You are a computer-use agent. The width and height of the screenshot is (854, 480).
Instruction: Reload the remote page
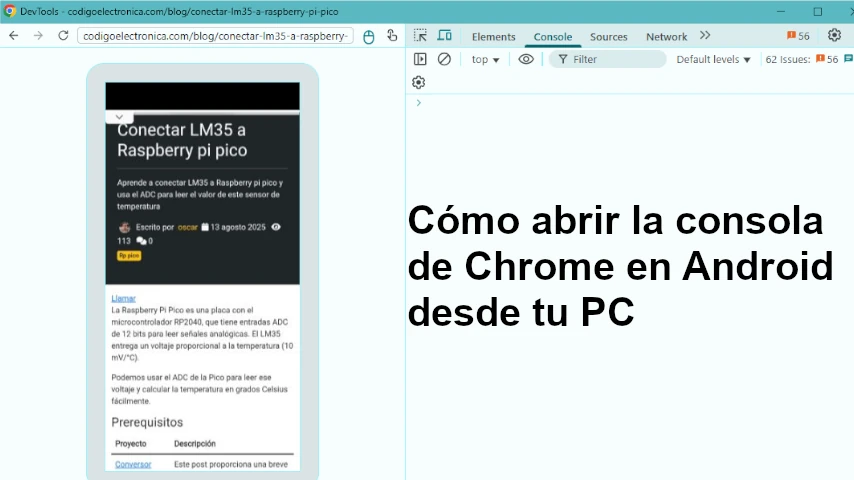click(63, 36)
